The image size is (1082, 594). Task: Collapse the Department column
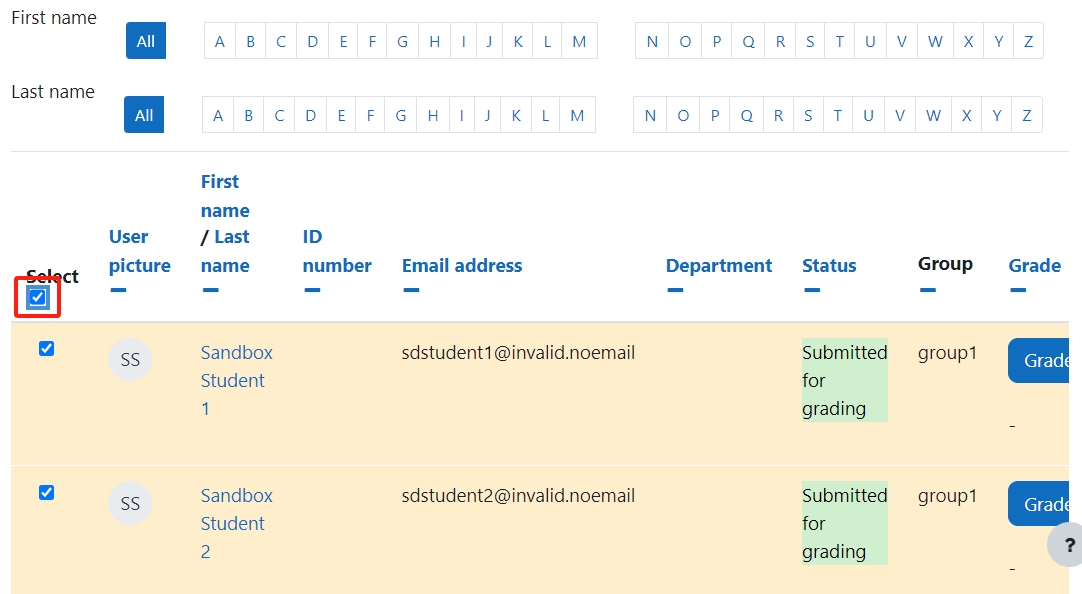tap(675, 290)
